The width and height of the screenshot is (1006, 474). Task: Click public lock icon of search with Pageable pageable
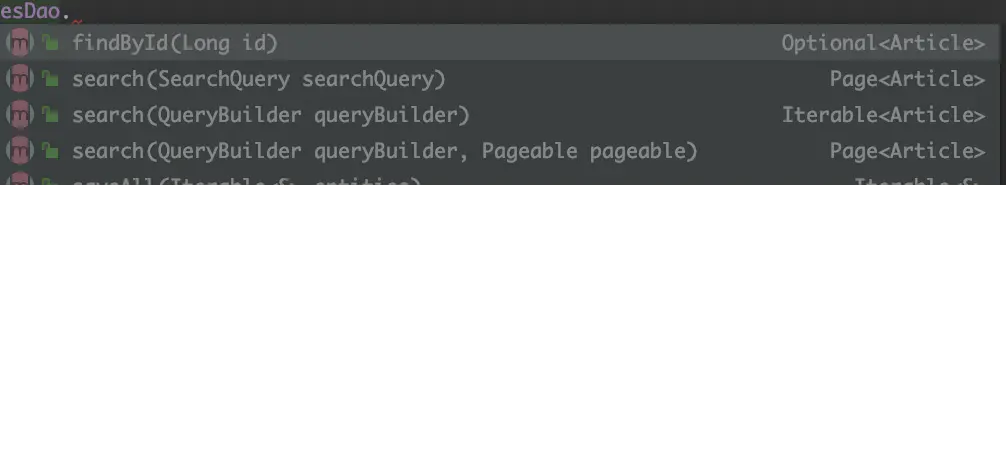(x=50, y=151)
